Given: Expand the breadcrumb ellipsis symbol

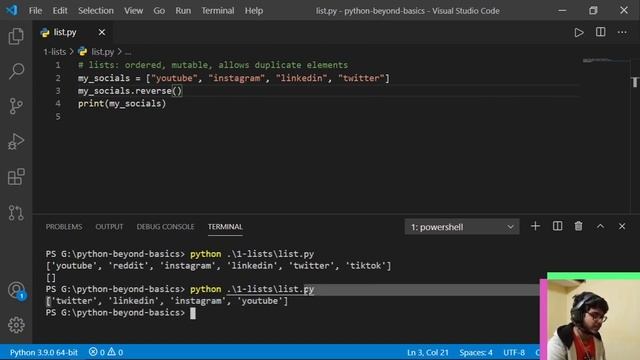Looking at the screenshot, I should pos(128,52).
